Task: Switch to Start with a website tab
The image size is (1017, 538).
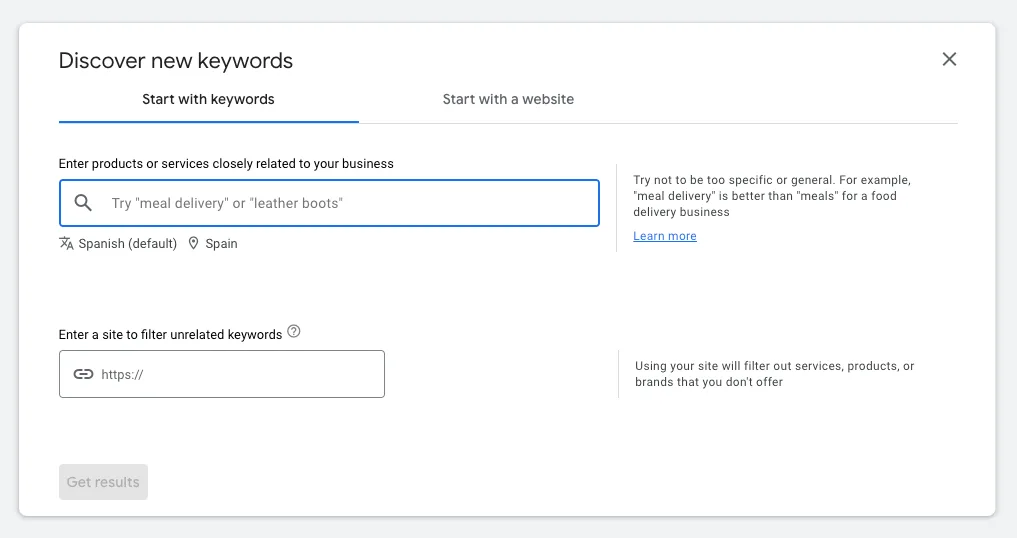Action: coord(508,99)
